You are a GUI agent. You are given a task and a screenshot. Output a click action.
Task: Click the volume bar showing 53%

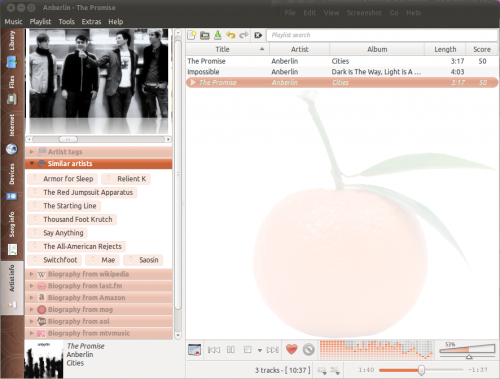(467, 349)
